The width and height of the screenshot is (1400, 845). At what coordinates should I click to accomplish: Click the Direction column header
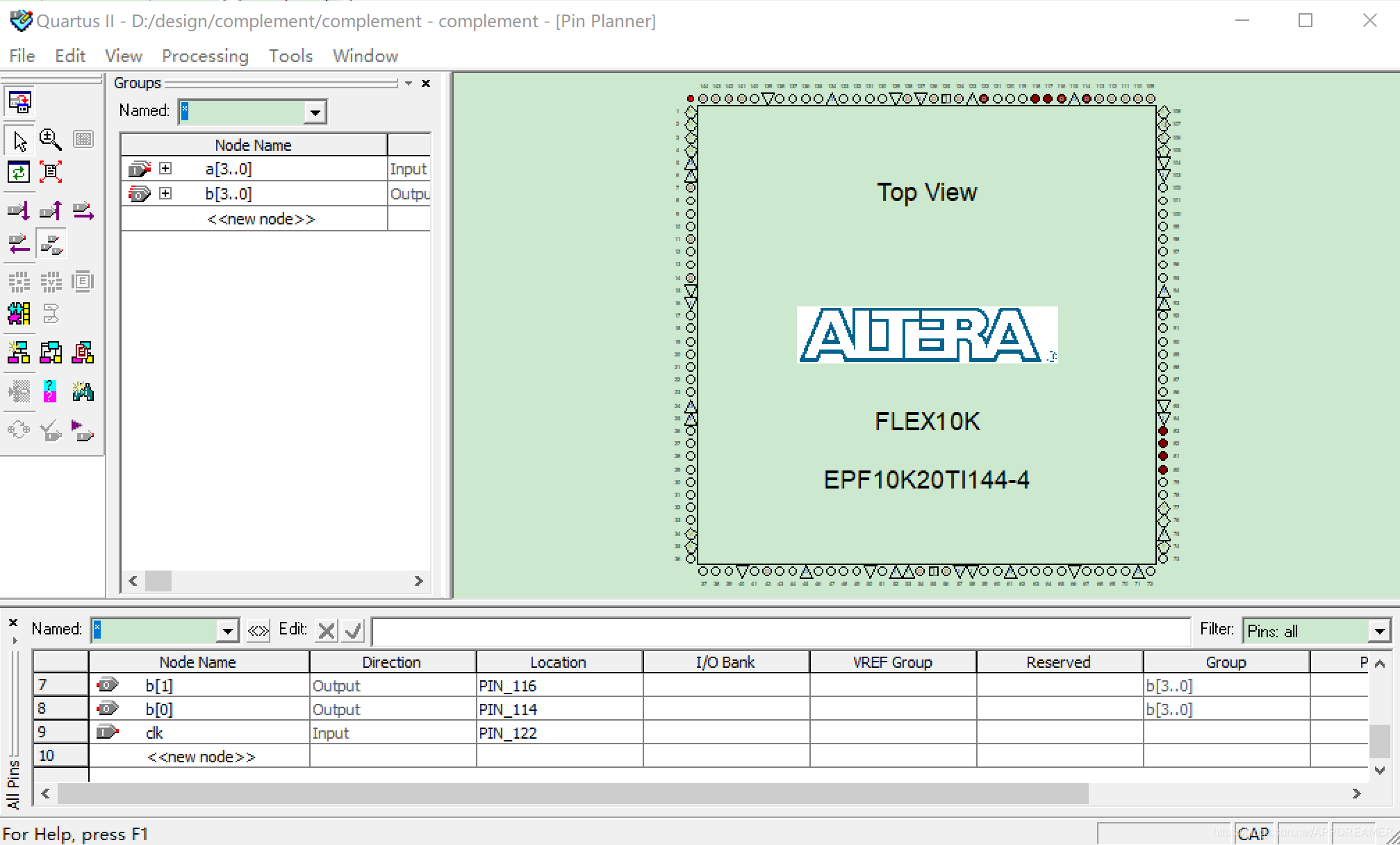click(x=393, y=662)
